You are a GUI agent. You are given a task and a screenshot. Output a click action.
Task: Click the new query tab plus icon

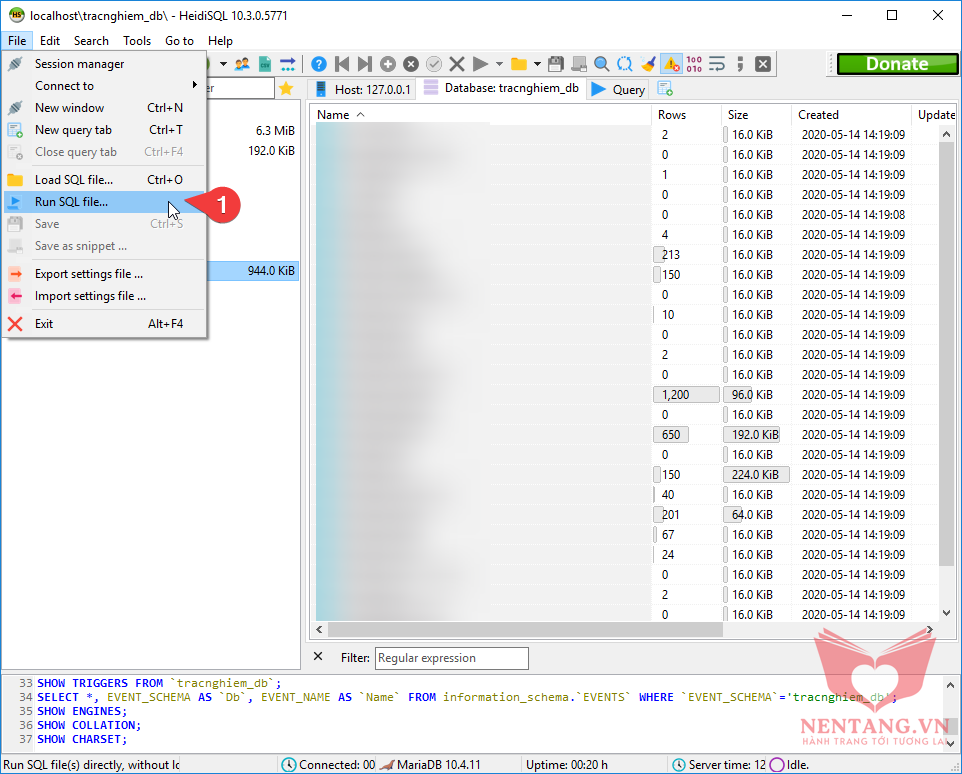(x=665, y=89)
